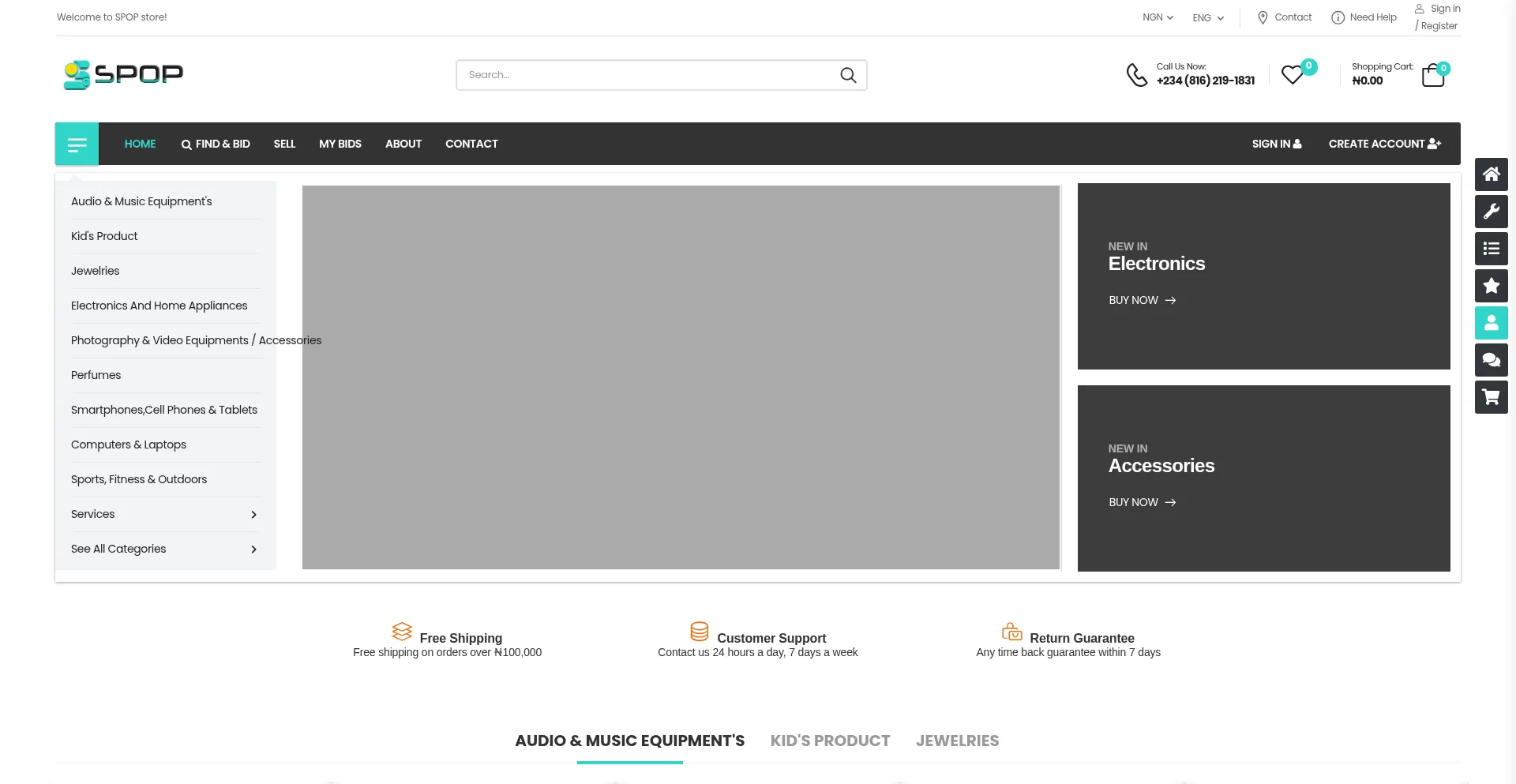This screenshot has width=1516, height=784.
Task: Click the home icon in right sidebar
Action: point(1491,174)
